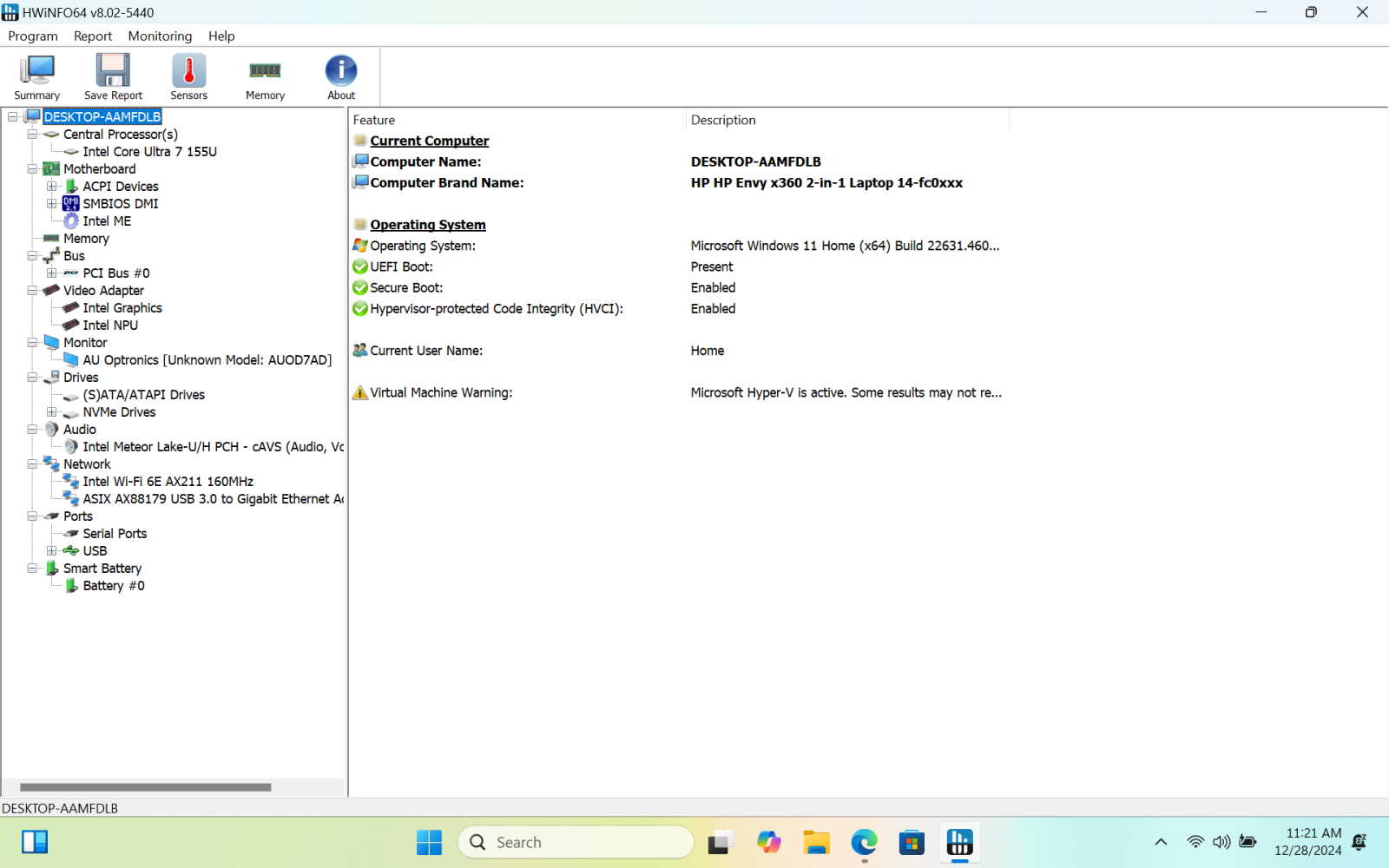Open the Program menu
The width and height of the screenshot is (1389, 868).
[32, 36]
